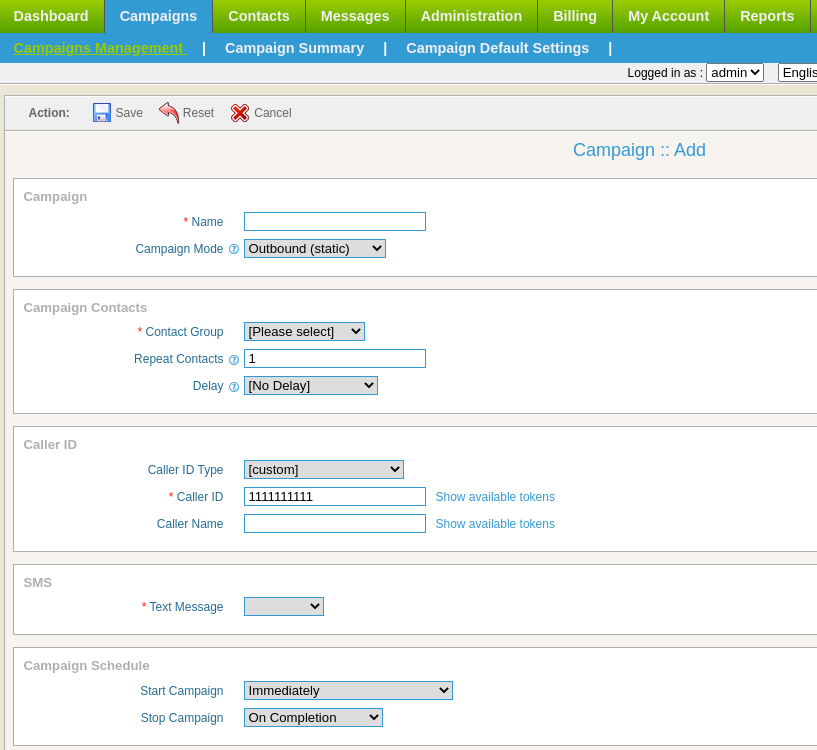Click the Caller ID number field
This screenshot has width=817, height=750.
335,497
